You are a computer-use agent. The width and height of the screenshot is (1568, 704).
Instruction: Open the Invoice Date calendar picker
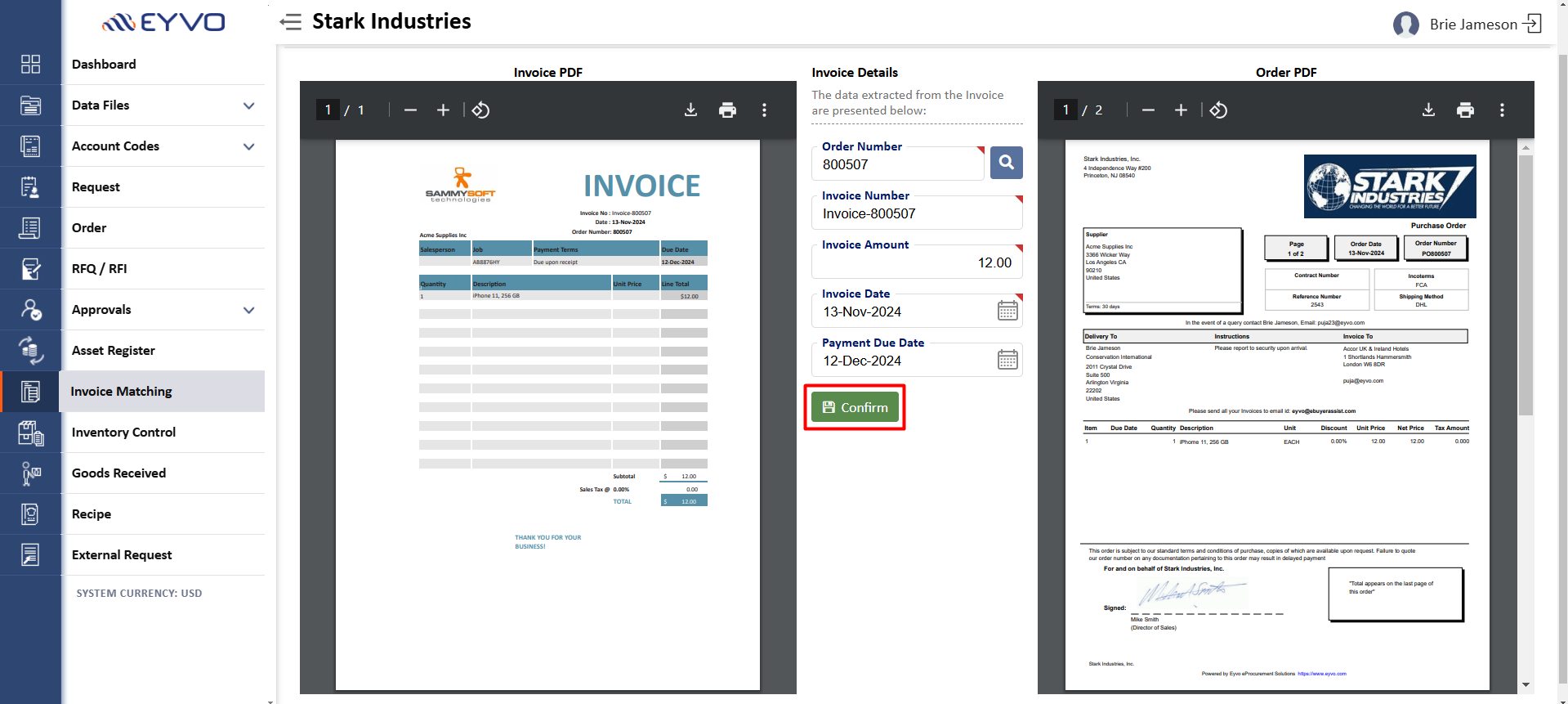[x=1007, y=311]
